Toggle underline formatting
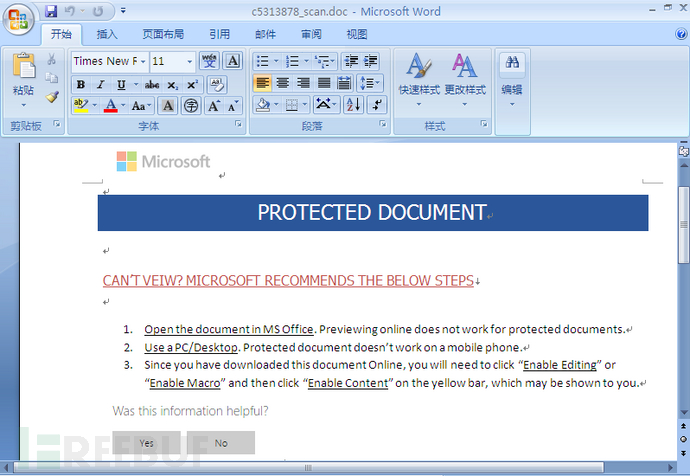The height and width of the screenshot is (476, 690). [x=121, y=84]
